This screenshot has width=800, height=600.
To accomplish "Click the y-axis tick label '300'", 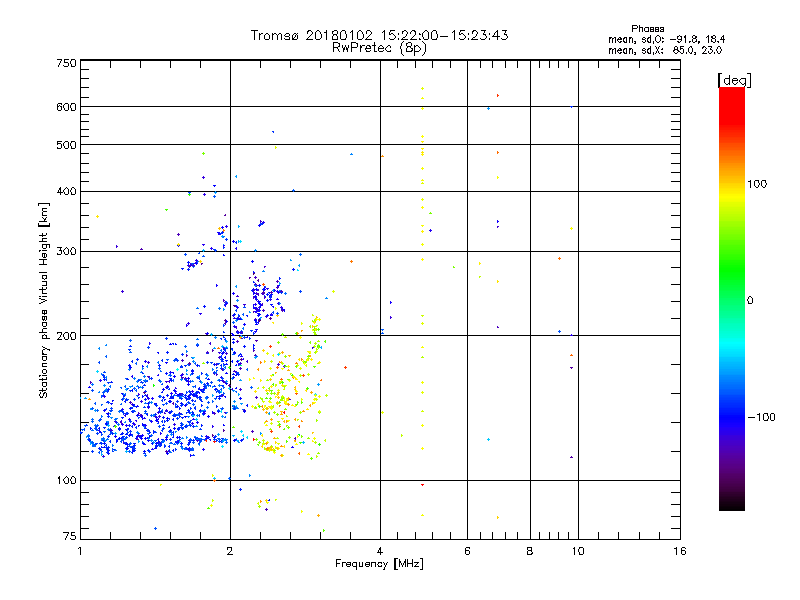I will tap(66, 252).
